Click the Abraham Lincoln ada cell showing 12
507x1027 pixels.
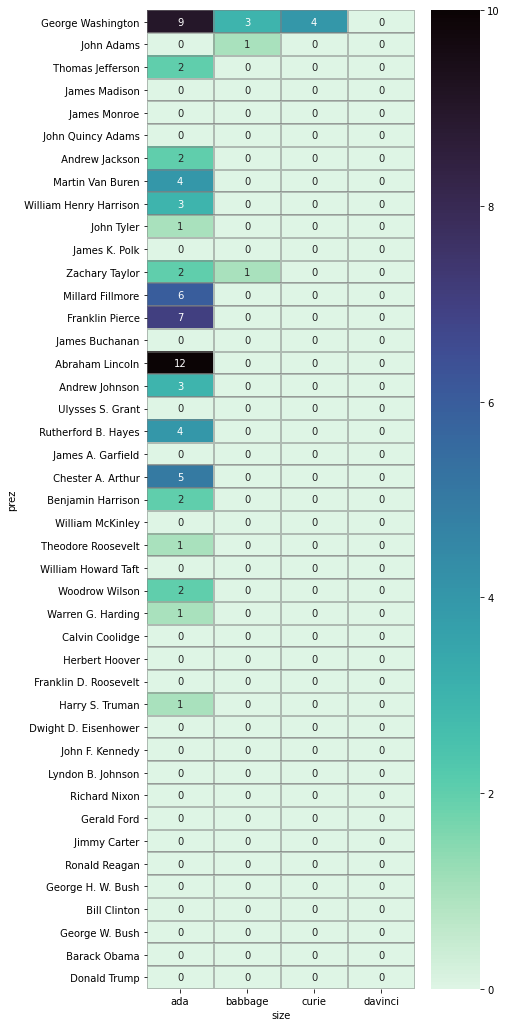coord(181,363)
